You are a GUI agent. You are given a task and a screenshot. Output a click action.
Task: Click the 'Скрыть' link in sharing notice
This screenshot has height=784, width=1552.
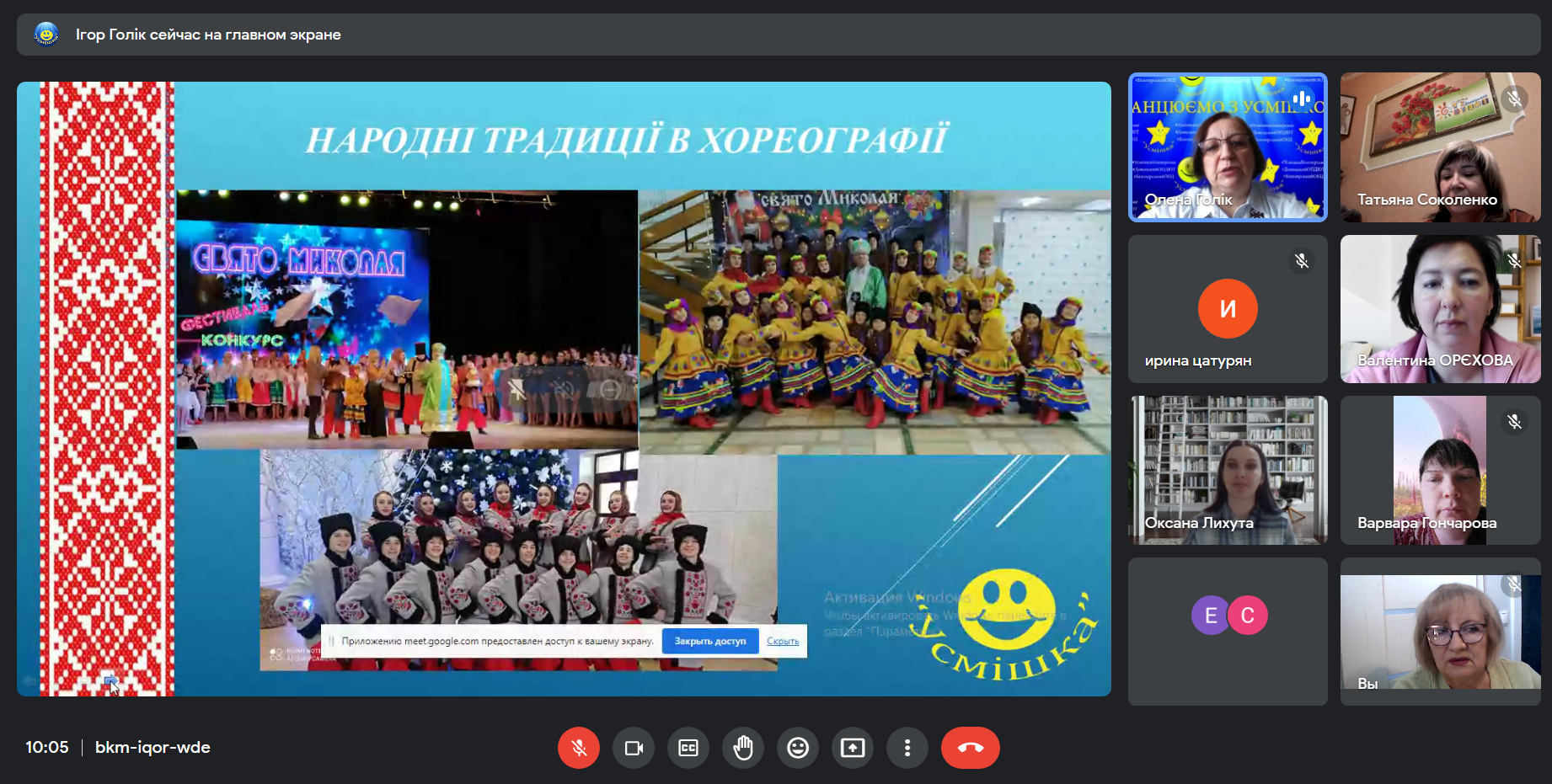tap(783, 641)
